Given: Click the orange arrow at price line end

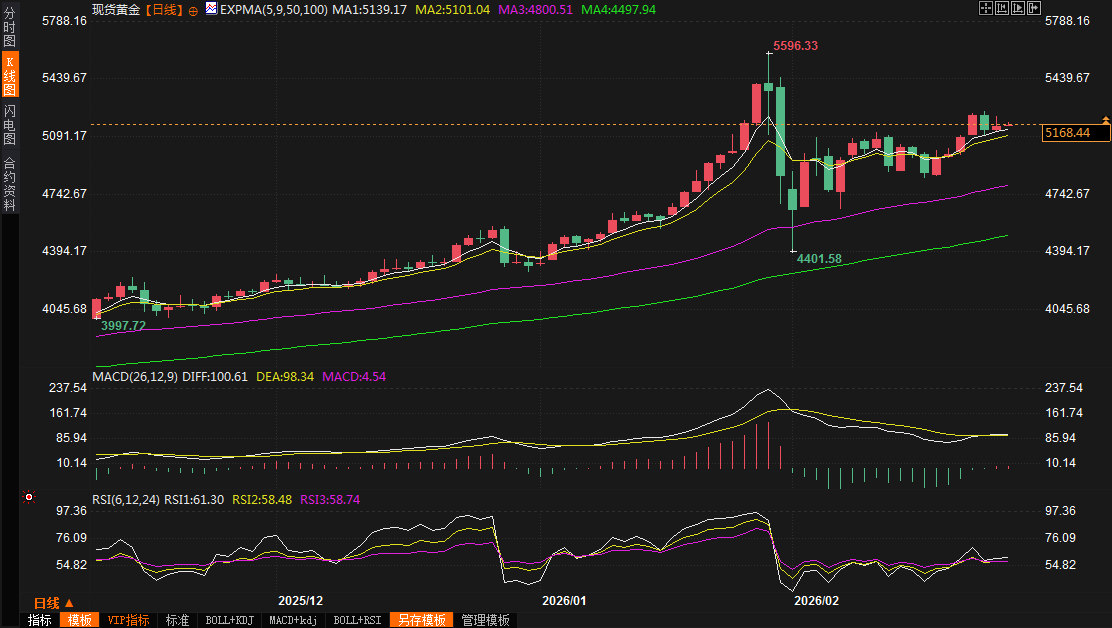Looking at the screenshot, I should (1105, 120).
